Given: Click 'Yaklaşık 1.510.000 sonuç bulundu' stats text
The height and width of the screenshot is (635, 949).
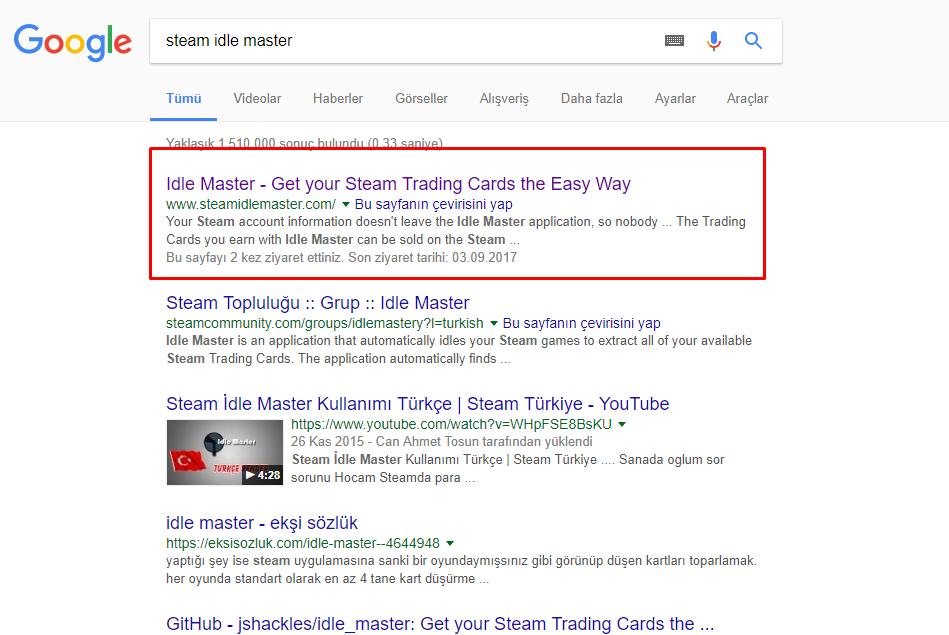Looking at the screenshot, I should coord(304,143).
